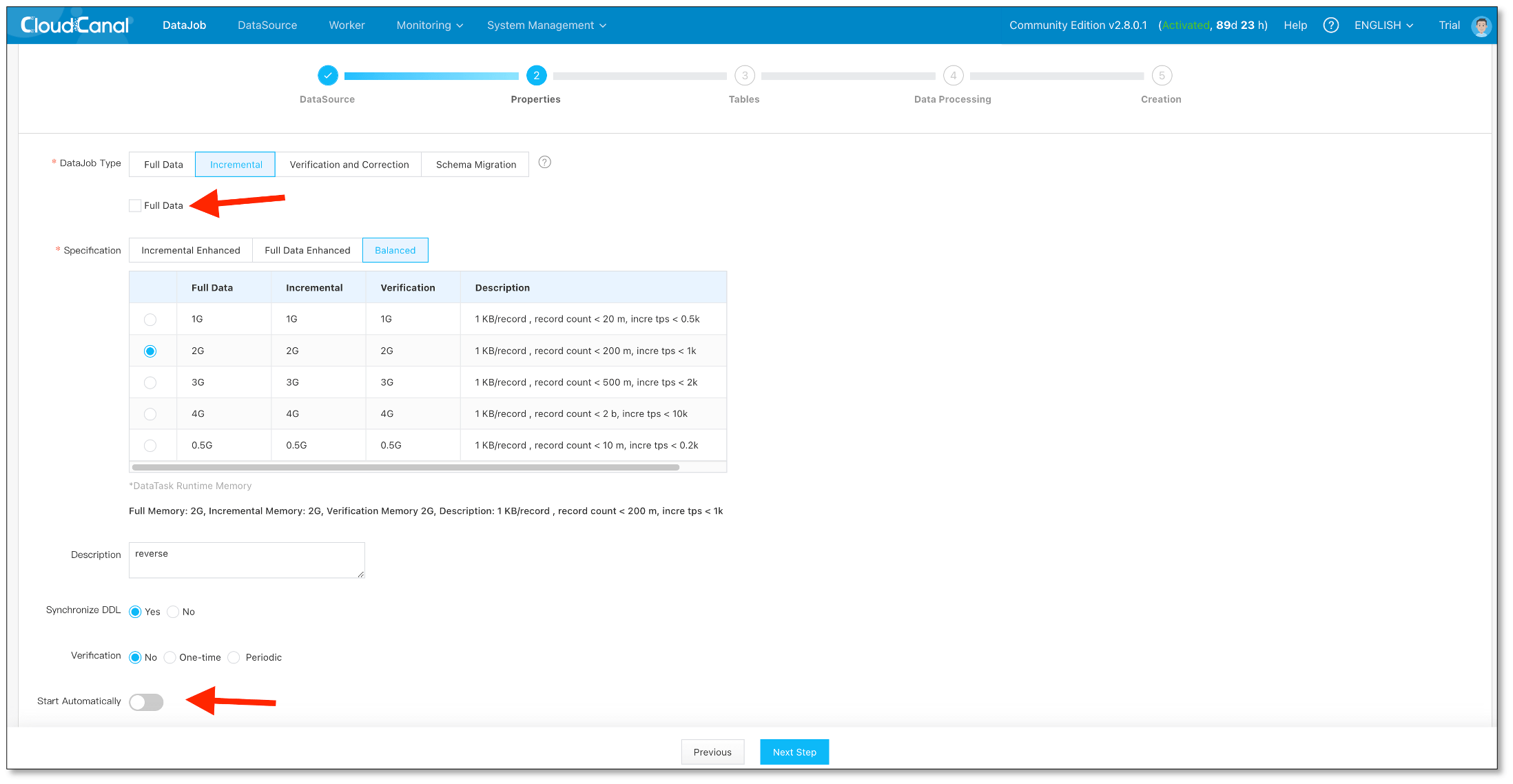Click the step 5 Creation circle
Image resolution: width=1513 pixels, height=784 pixels.
point(1161,76)
